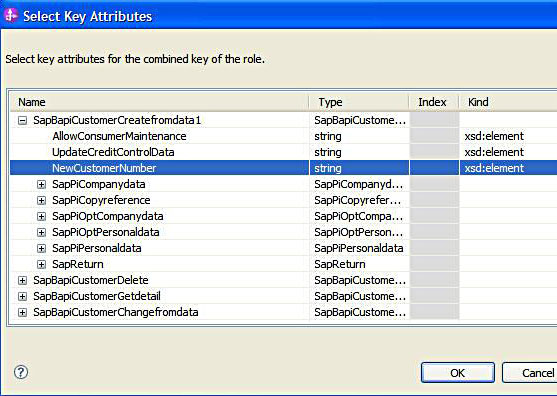Click the Index column header

[434, 102]
